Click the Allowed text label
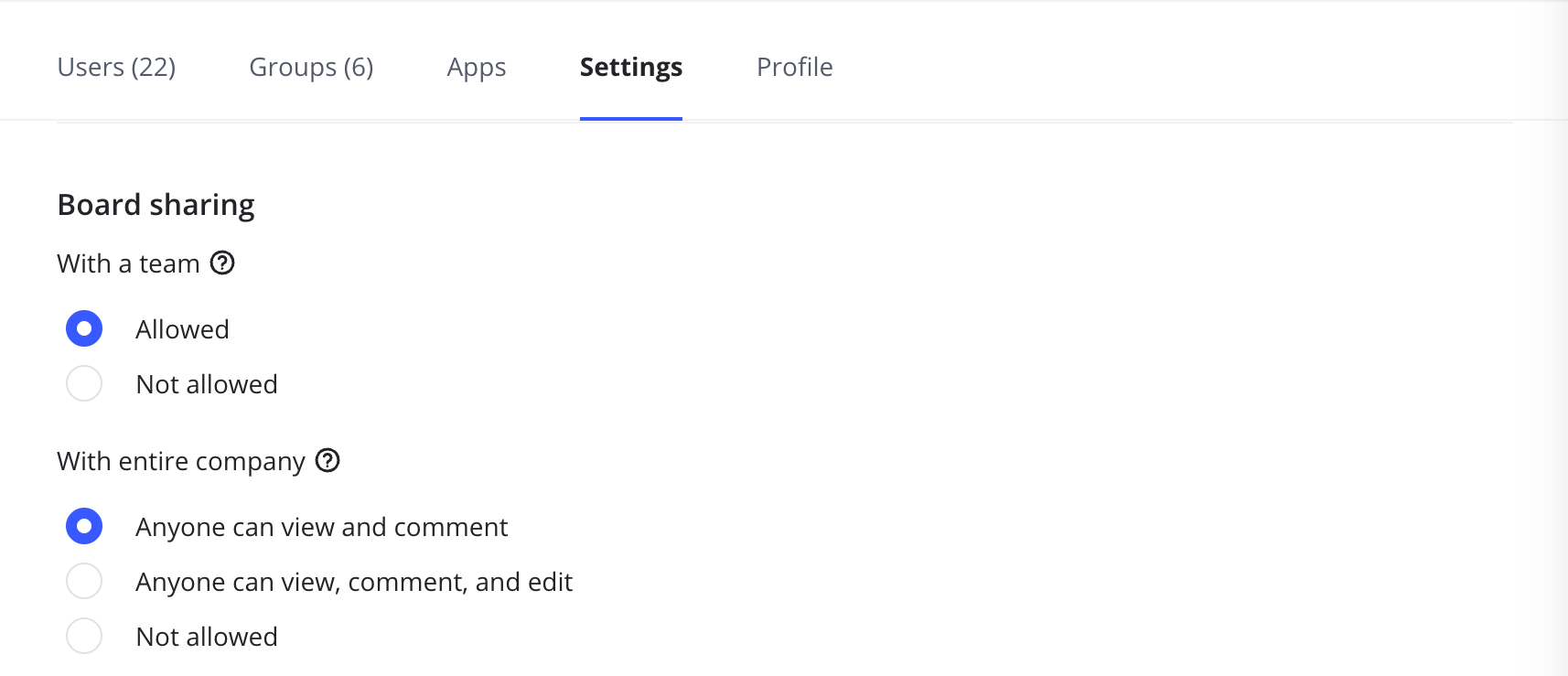The width and height of the screenshot is (1568, 676). pyautogui.click(x=182, y=329)
